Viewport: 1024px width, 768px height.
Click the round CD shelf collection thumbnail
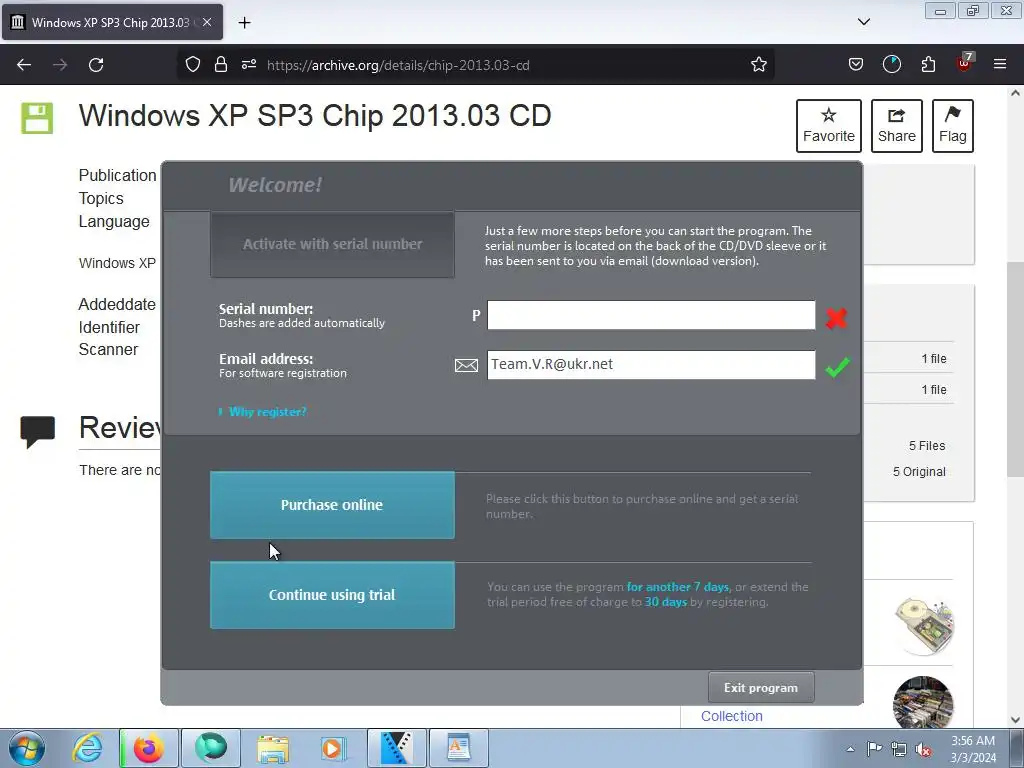pyautogui.click(x=923, y=702)
